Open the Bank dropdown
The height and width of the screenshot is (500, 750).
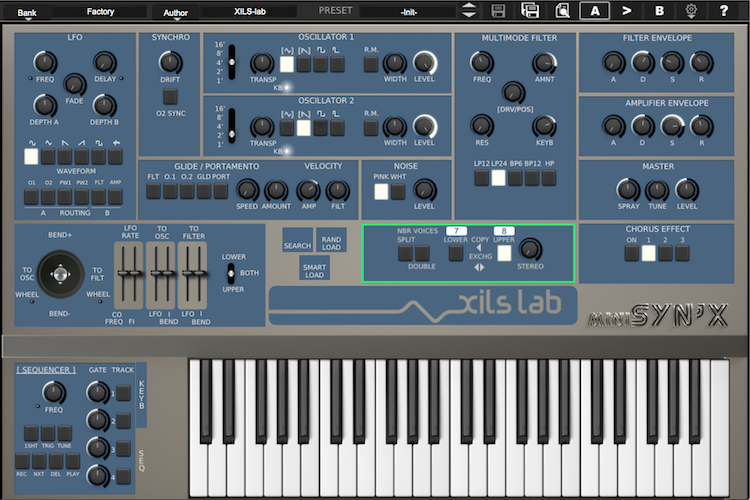click(x=27, y=13)
